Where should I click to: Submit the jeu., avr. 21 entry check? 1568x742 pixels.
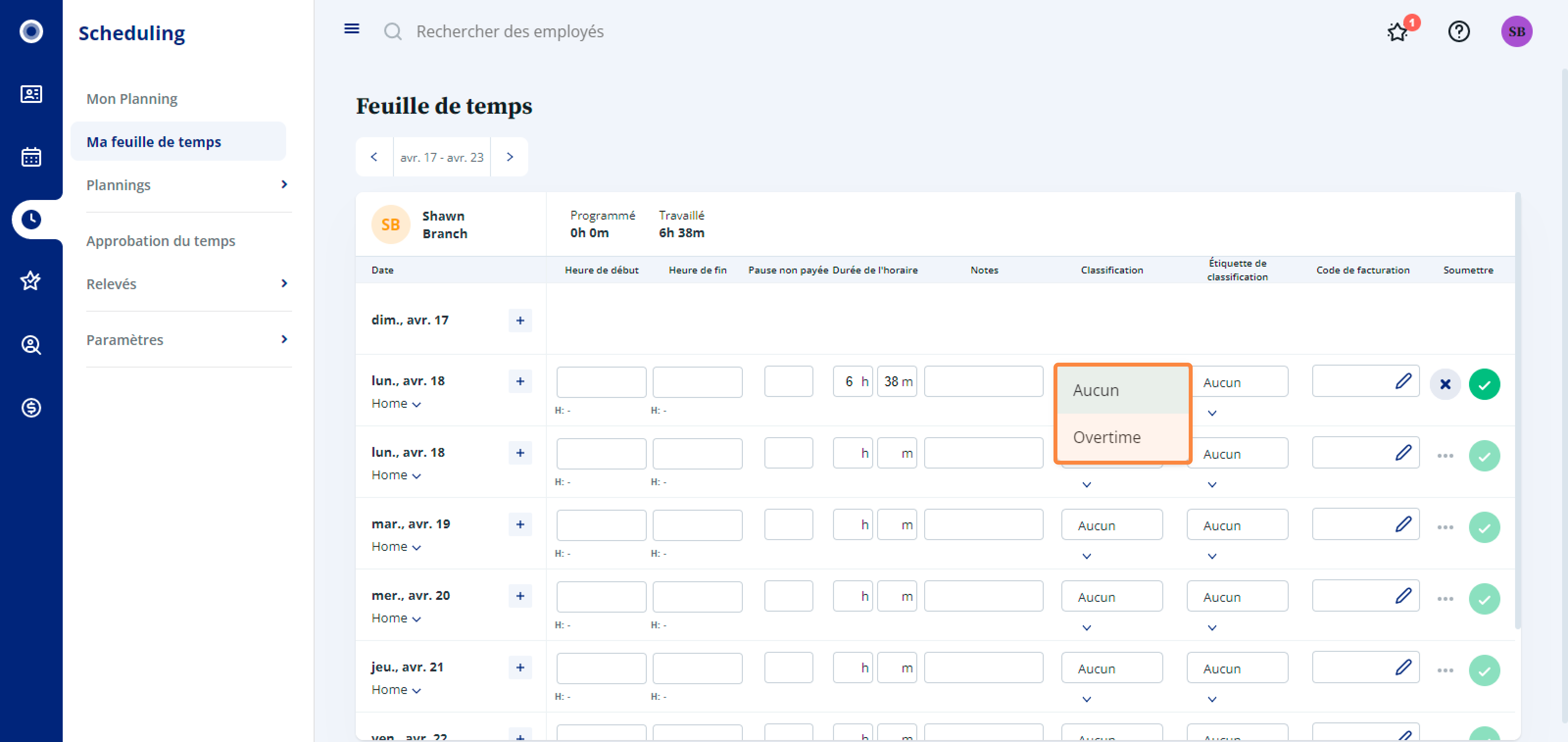(x=1484, y=671)
